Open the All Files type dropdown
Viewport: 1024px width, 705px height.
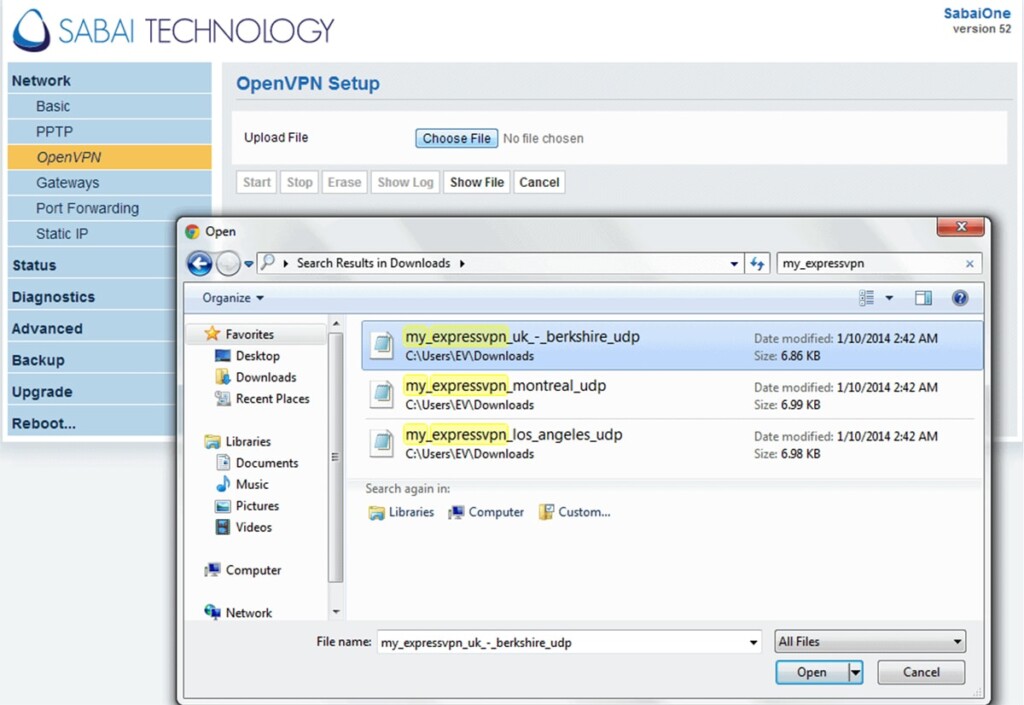pyautogui.click(x=870, y=642)
